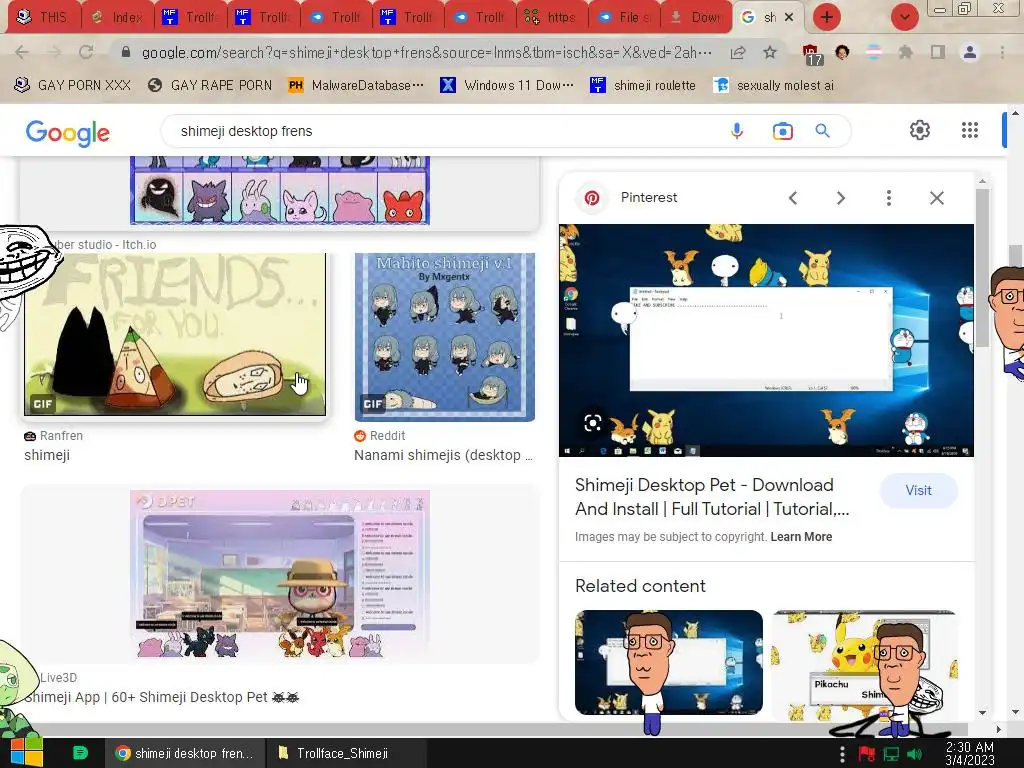Close the active Google search tab
The image size is (1024, 768).
coord(790,17)
